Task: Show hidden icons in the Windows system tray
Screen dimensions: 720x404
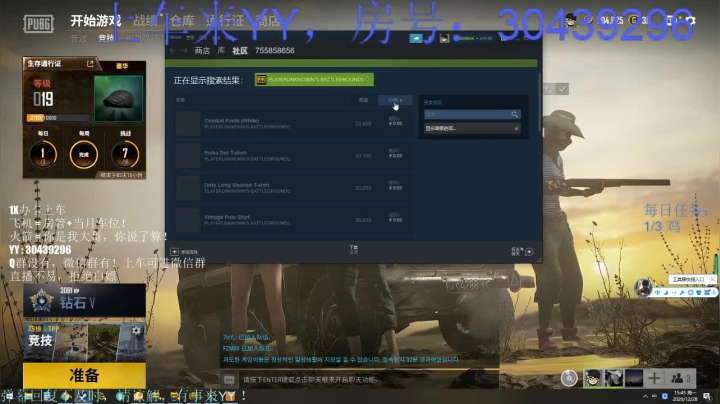Action: [x=645, y=396]
